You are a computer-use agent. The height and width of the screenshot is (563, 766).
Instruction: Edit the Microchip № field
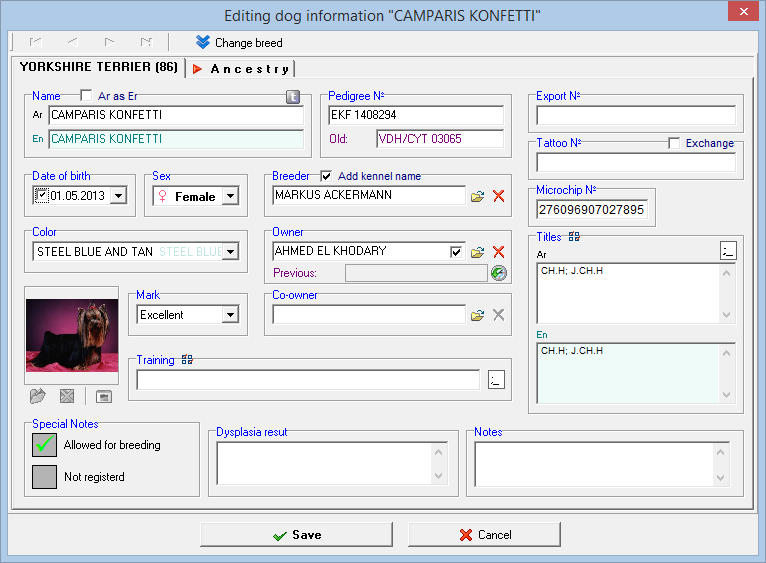click(592, 210)
